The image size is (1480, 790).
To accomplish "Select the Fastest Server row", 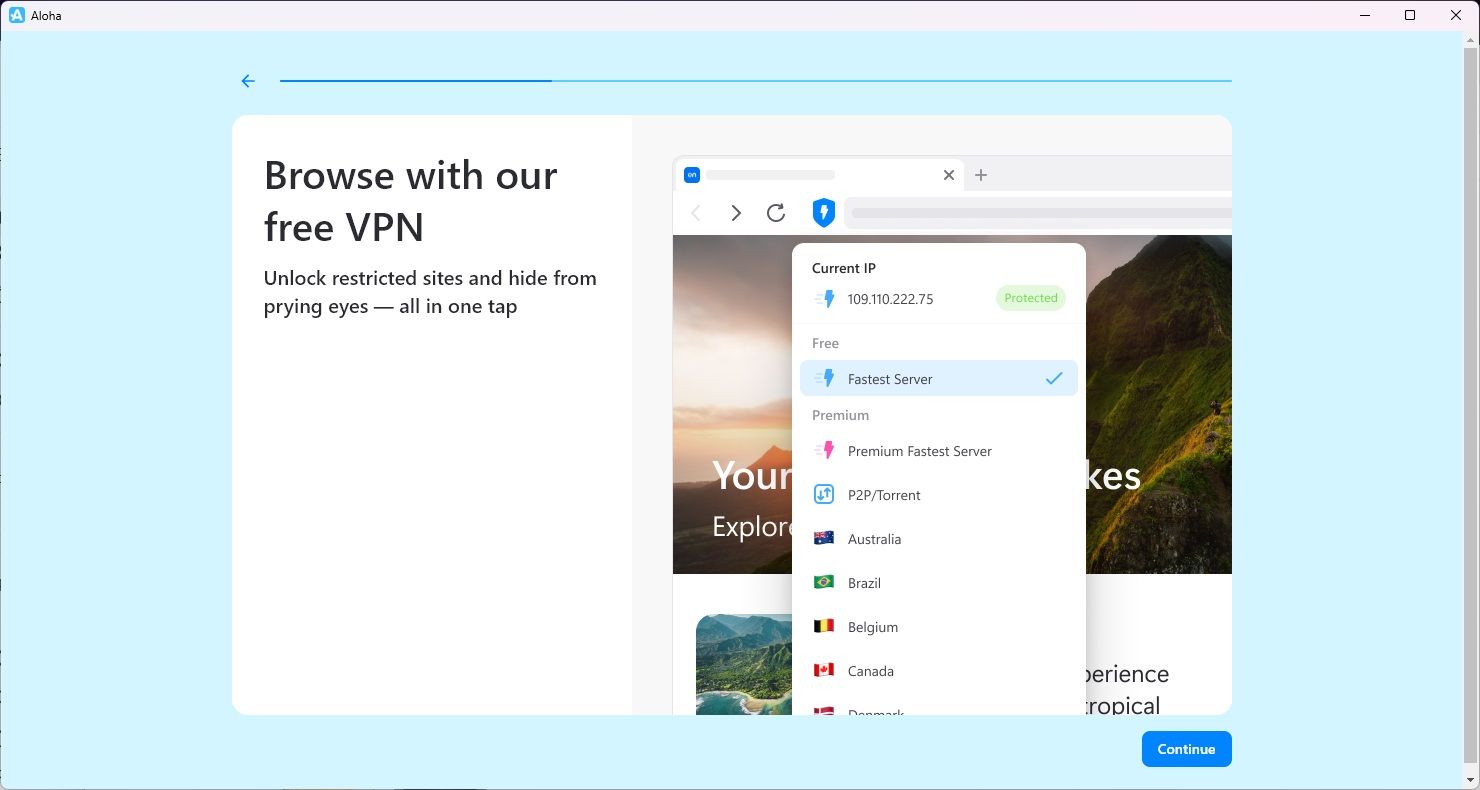I will [x=939, y=379].
